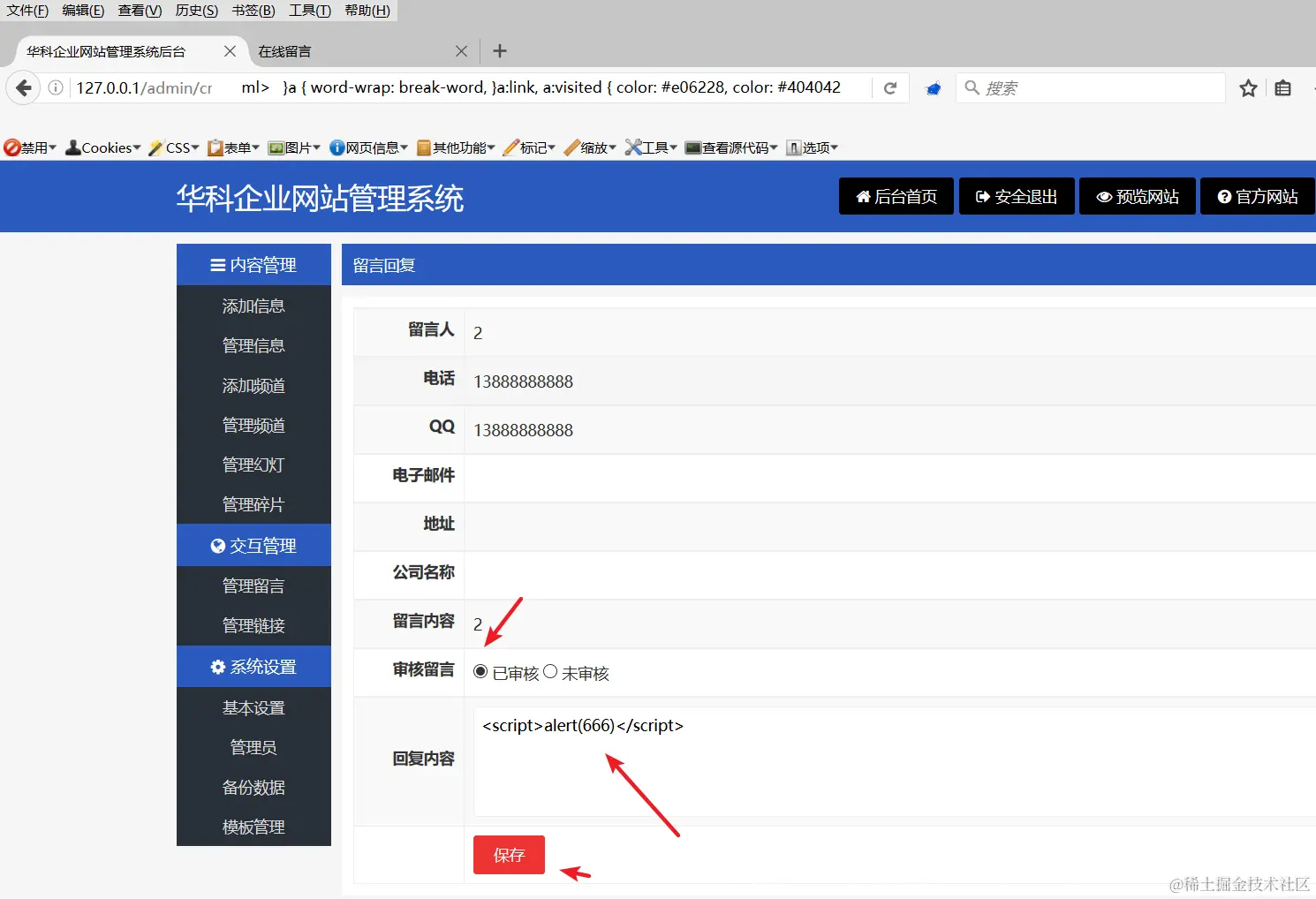Image resolution: width=1316 pixels, height=899 pixels.
Task: Click the page reload icon
Action: click(x=890, y=87)
